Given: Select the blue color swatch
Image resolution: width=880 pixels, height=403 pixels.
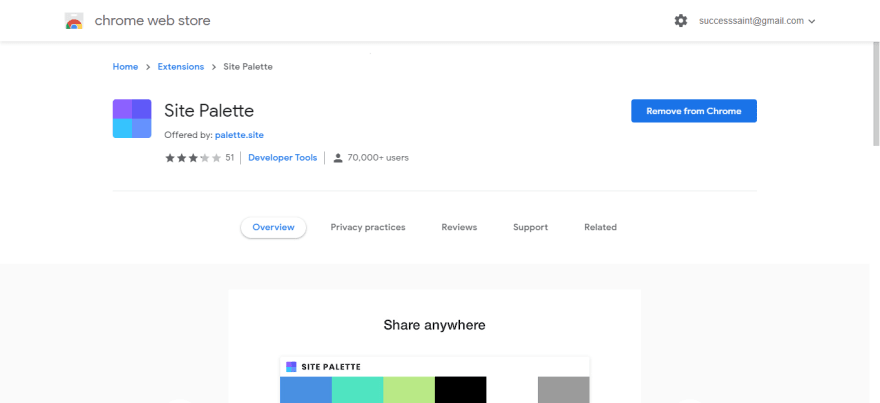Looking at the screenshot, I should pos(306,390).
